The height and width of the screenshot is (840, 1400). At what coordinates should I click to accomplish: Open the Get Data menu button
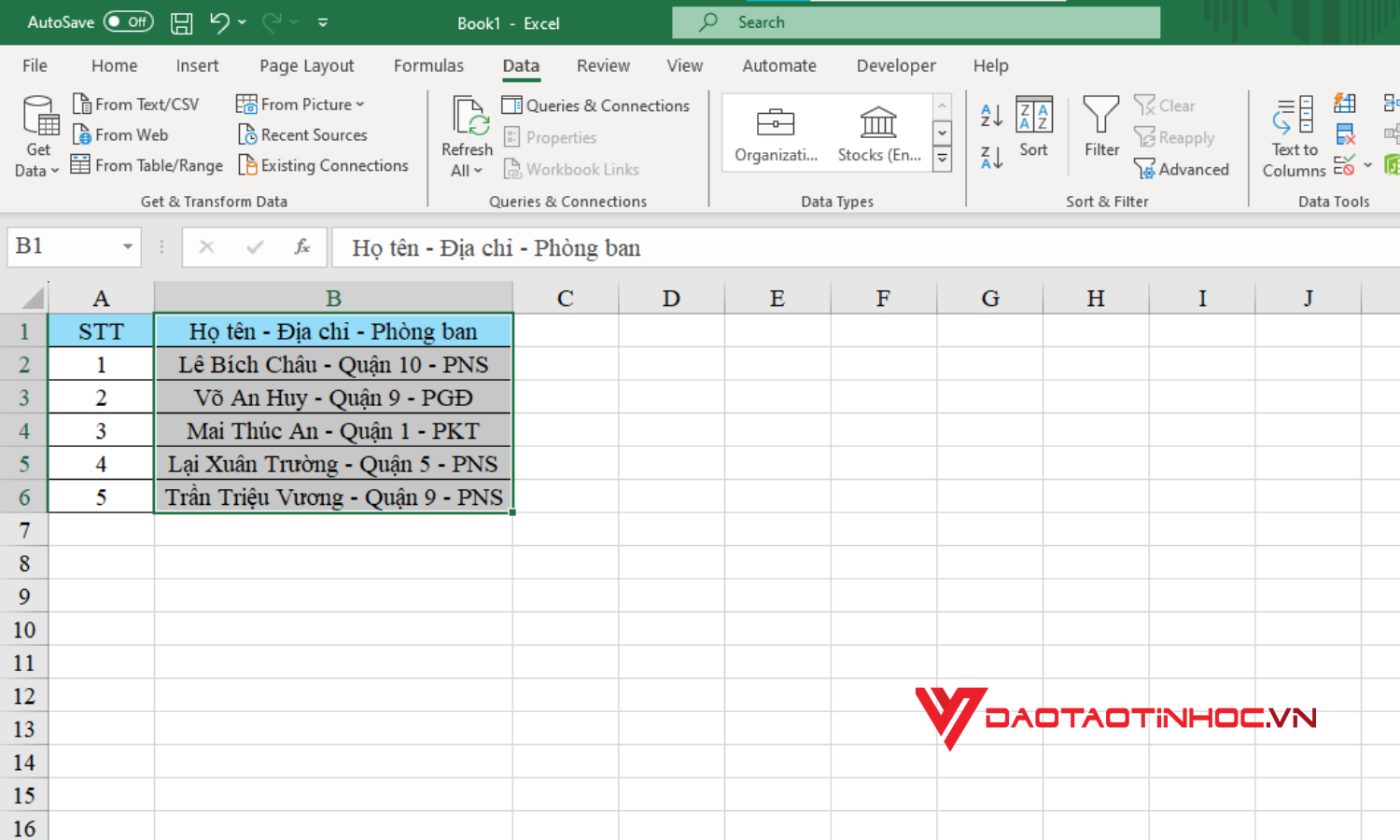37,136
